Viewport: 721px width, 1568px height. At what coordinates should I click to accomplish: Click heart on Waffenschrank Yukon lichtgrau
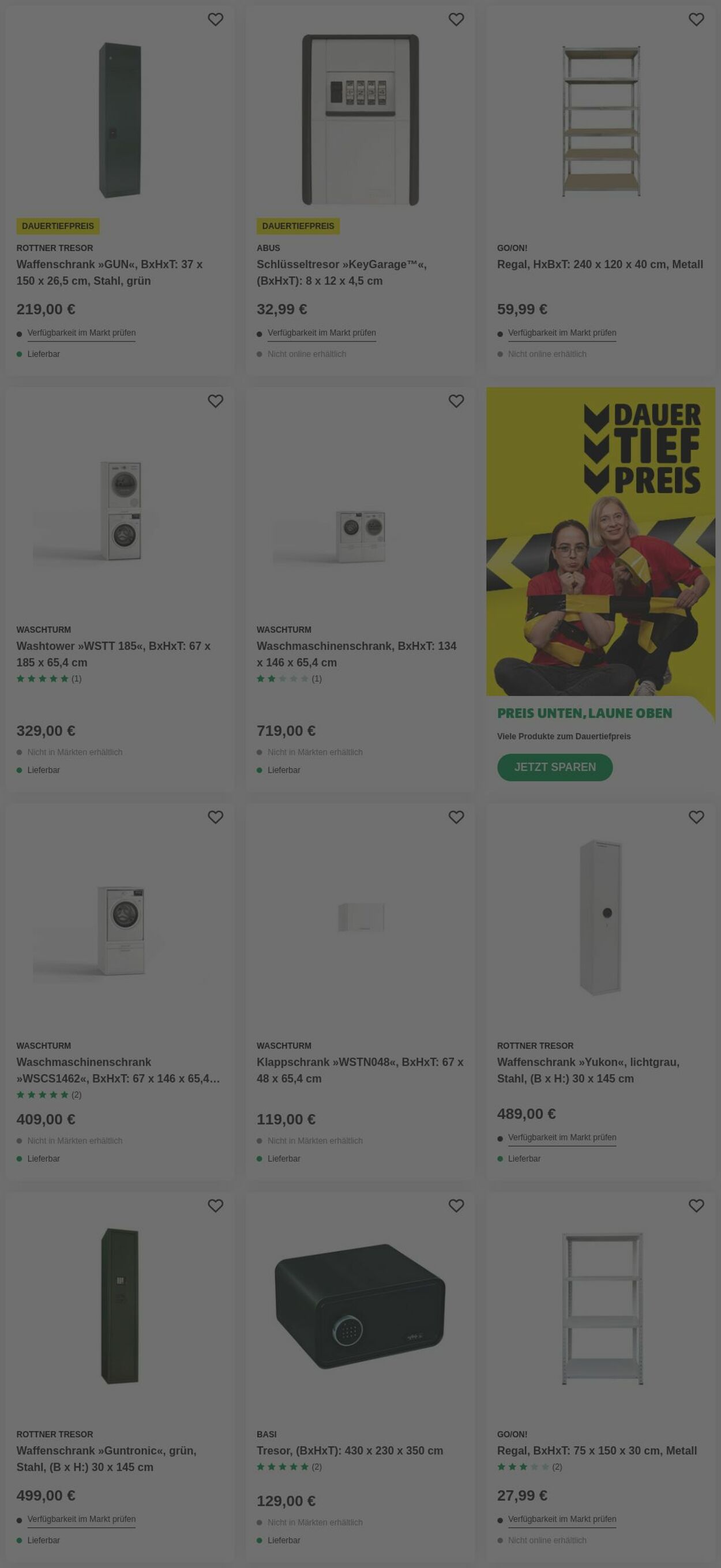[696, 817]
